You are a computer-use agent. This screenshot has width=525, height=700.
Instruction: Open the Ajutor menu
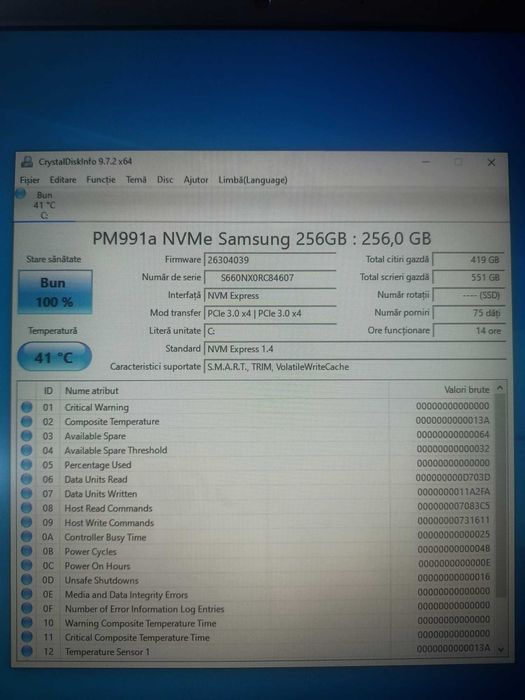click(196, 180)
